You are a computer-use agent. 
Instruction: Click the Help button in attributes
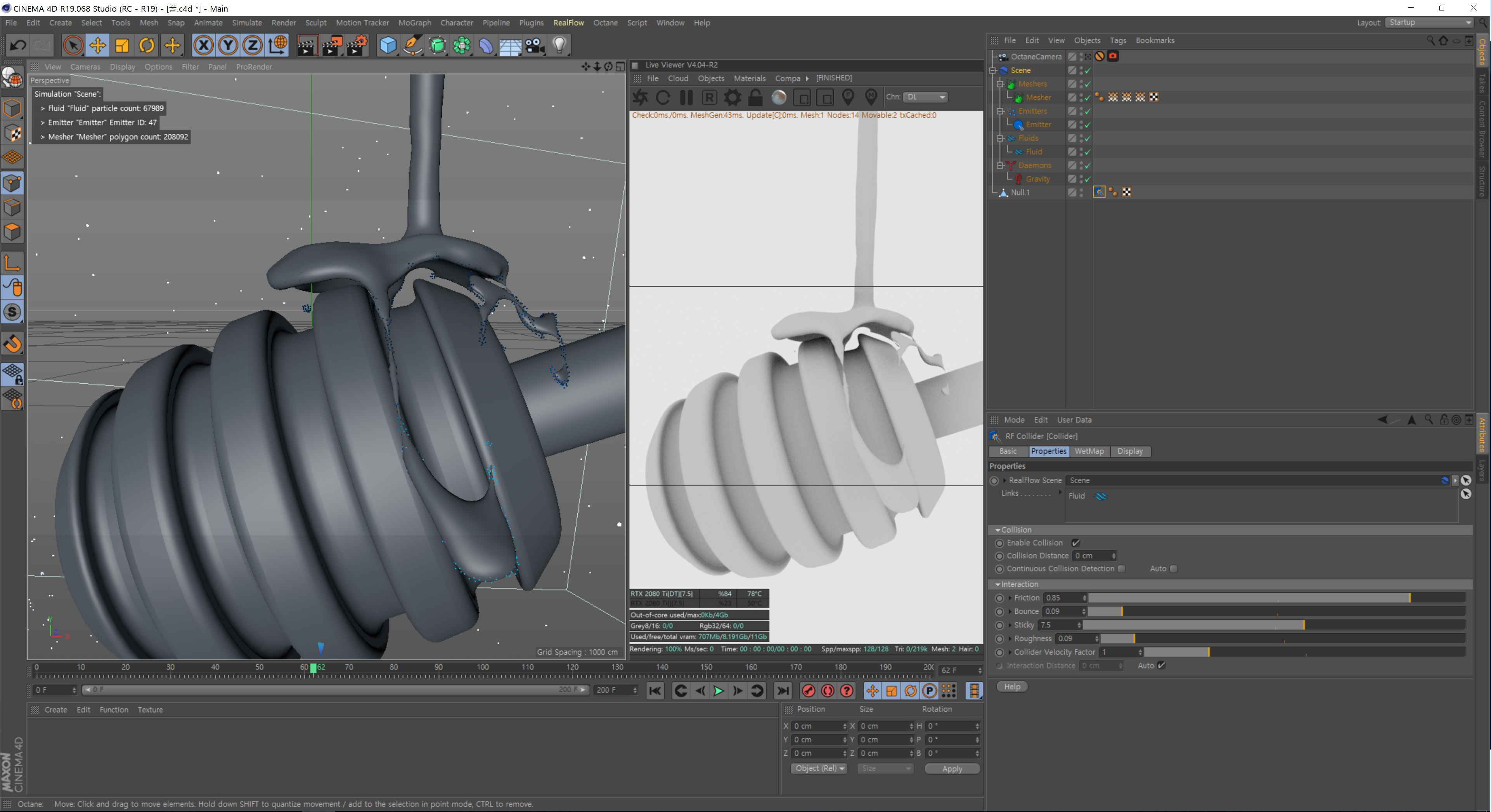(x=1012, y=686)
